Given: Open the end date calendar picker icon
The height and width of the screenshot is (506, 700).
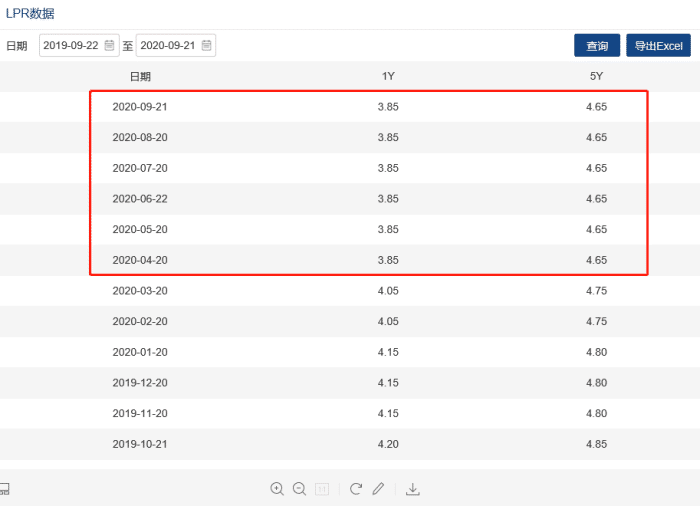Looking at the screenshot, I should pos(206,46).
